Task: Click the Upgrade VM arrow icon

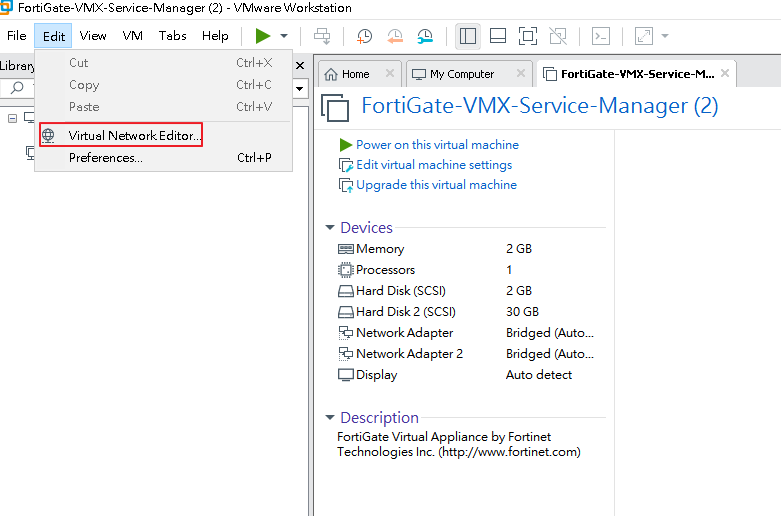Action: (x=346, y=185)
